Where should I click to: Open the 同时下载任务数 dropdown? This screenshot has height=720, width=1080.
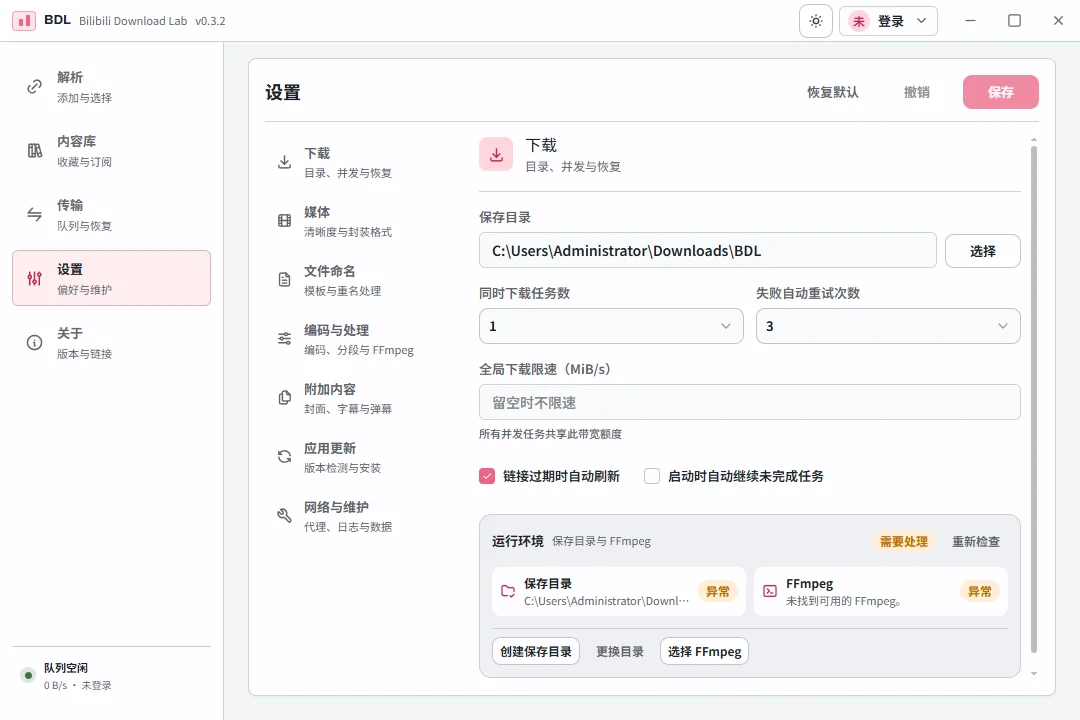point(611,326)
